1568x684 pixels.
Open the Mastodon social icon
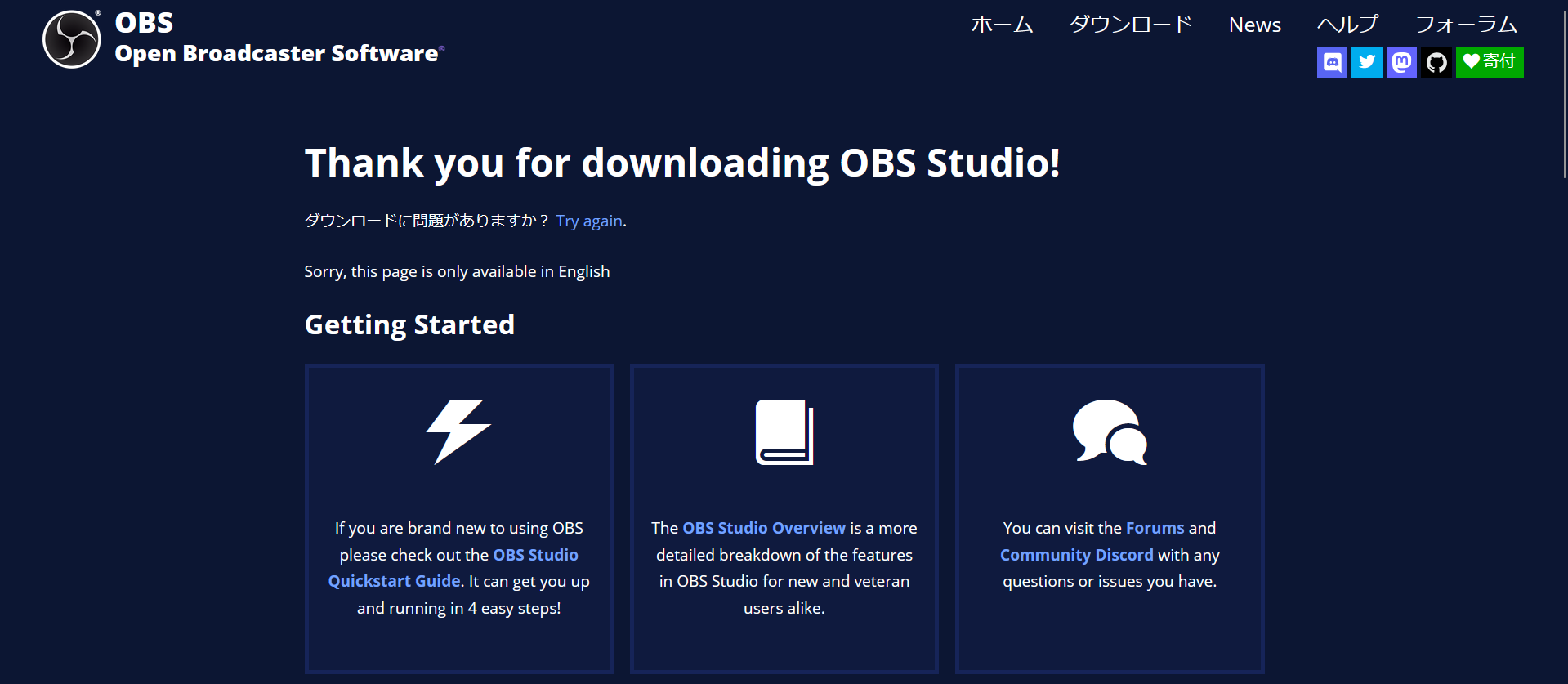click(1401, 62)
